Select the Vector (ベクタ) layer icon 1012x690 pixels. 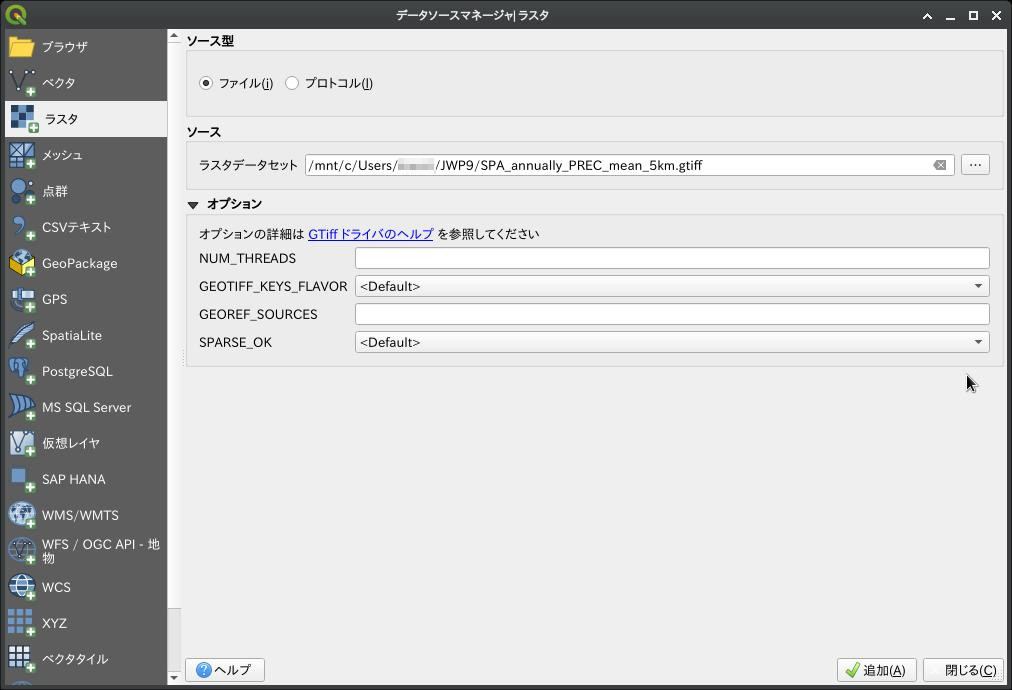point(22,83)
